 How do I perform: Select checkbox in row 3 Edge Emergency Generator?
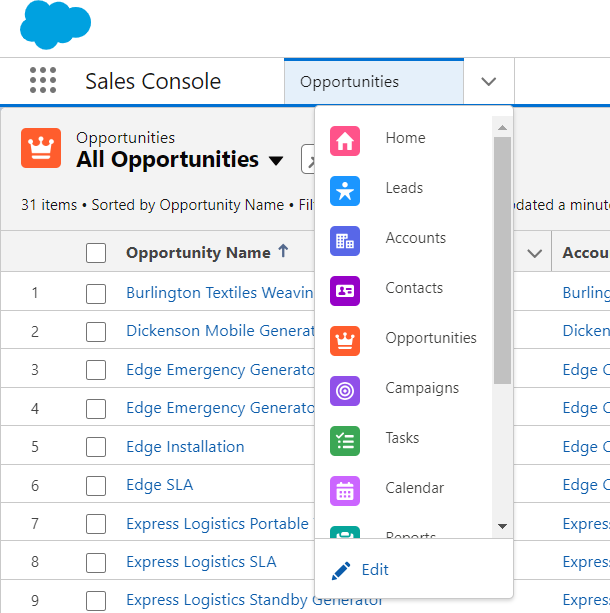(96, 370)
